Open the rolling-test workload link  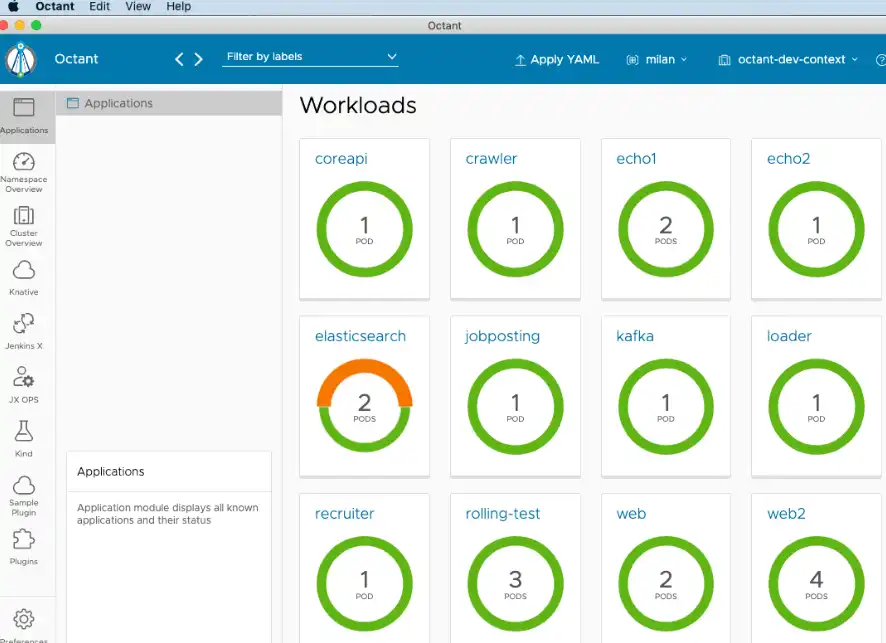point(502,514)
